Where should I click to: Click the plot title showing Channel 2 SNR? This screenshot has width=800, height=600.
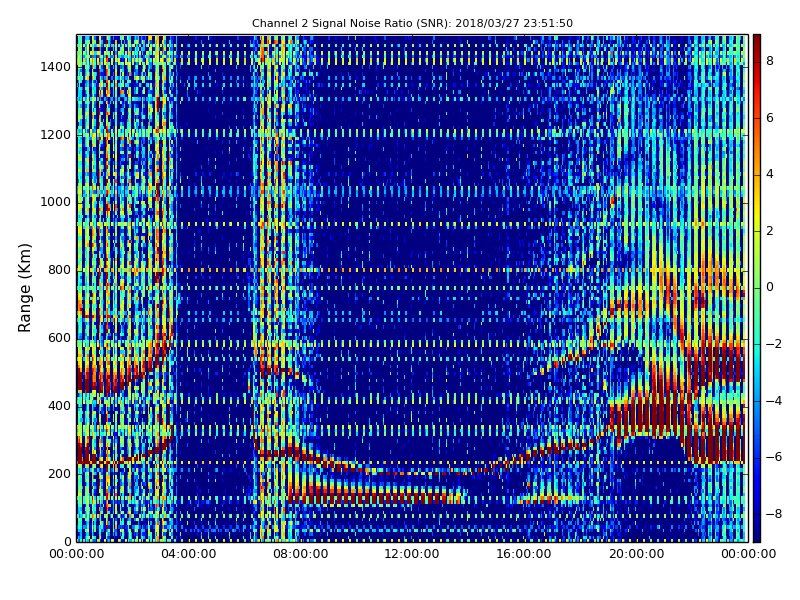click(x=412, y=23)
